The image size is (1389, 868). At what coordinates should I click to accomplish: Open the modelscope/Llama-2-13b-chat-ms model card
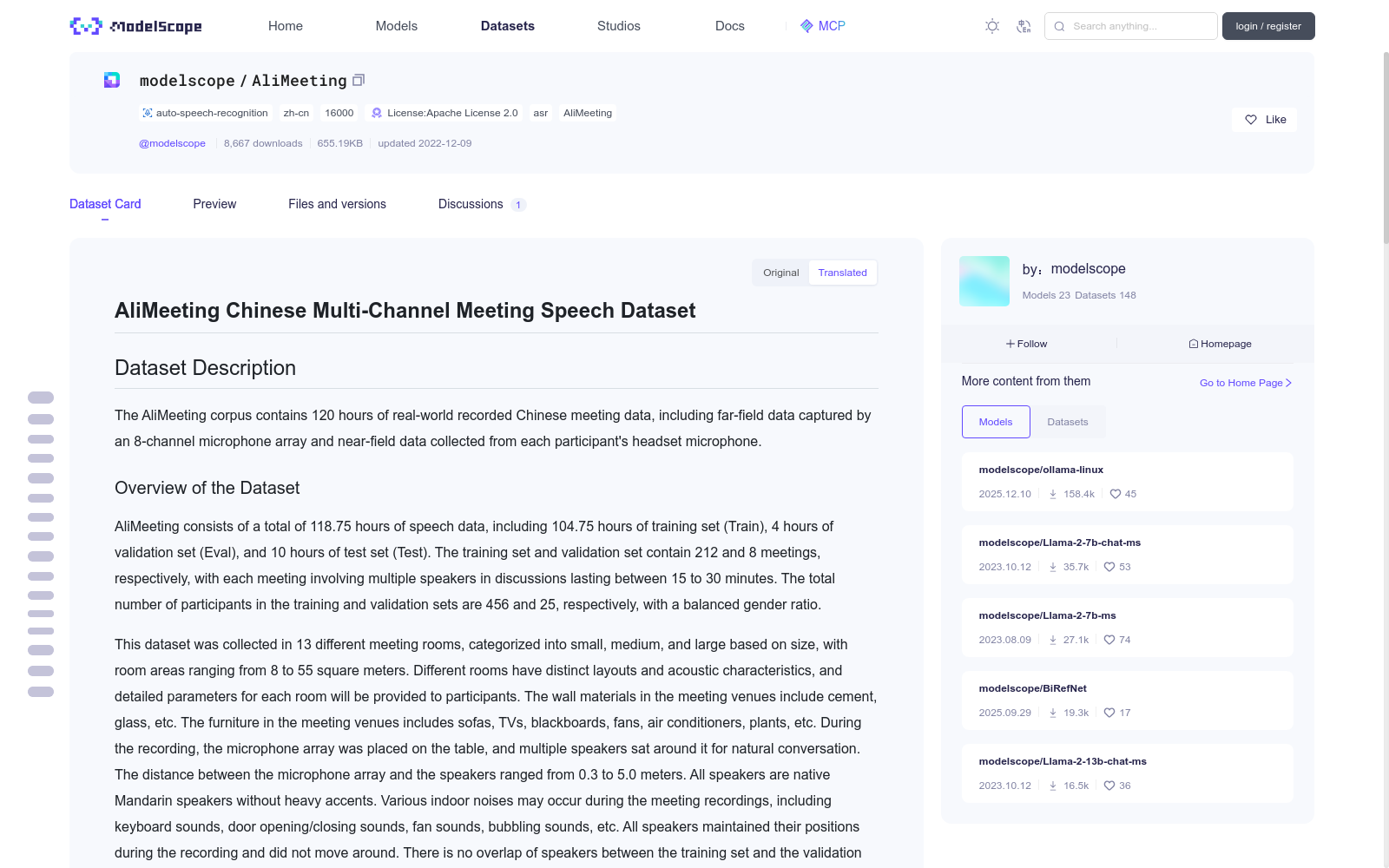1128,773
